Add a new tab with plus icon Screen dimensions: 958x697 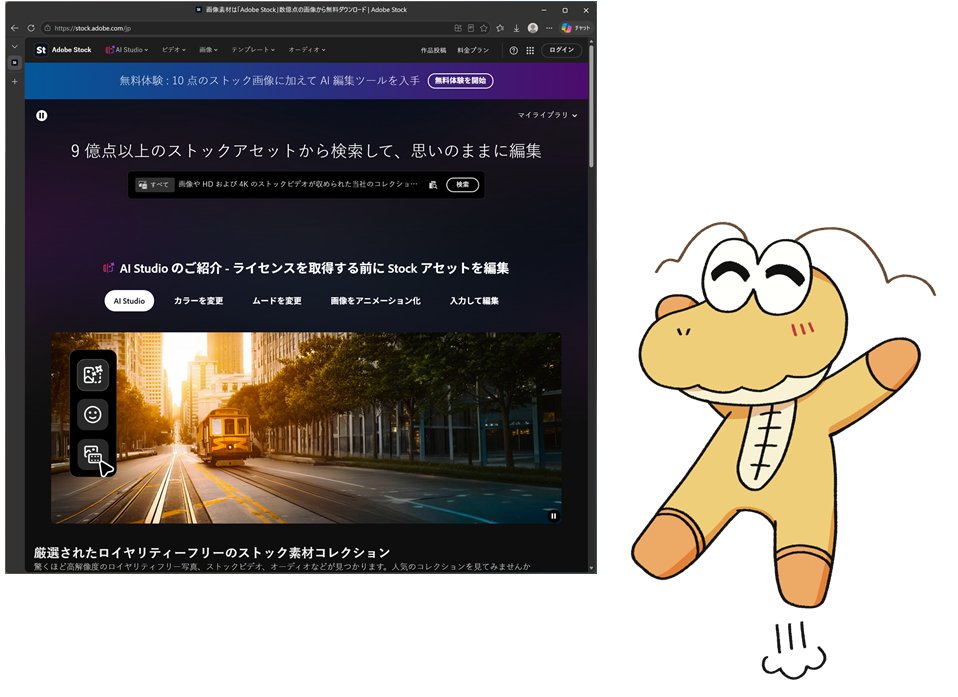[x=15, y=81]
